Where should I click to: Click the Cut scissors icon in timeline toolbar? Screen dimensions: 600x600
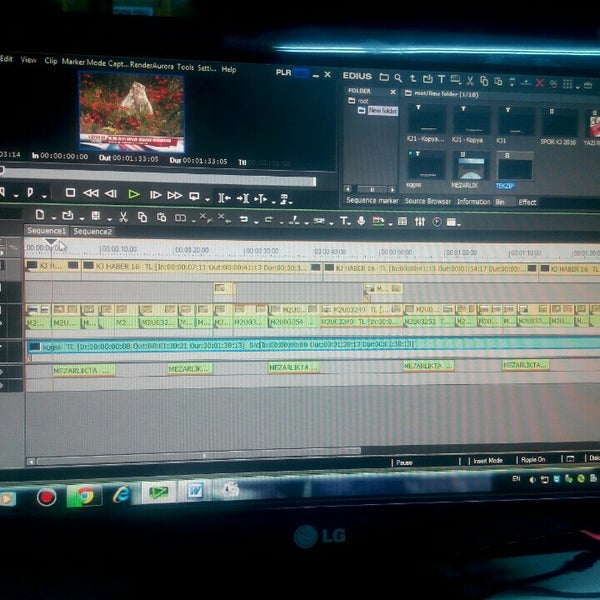[123, 217]
